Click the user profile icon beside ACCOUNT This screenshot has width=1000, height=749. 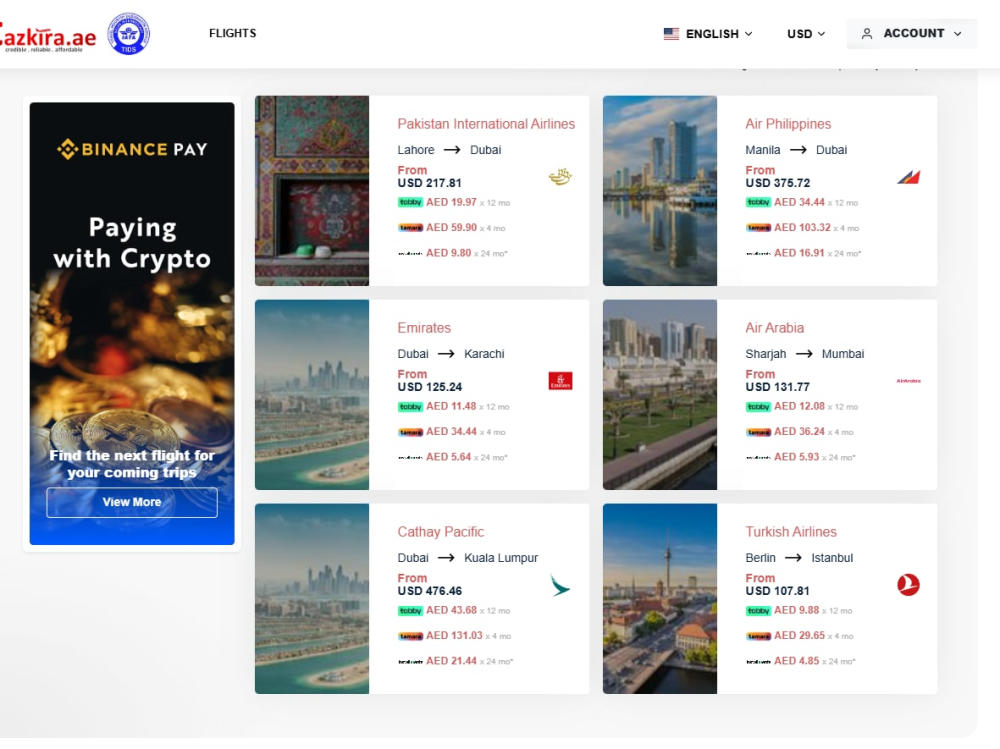click(x=867, y=34)
